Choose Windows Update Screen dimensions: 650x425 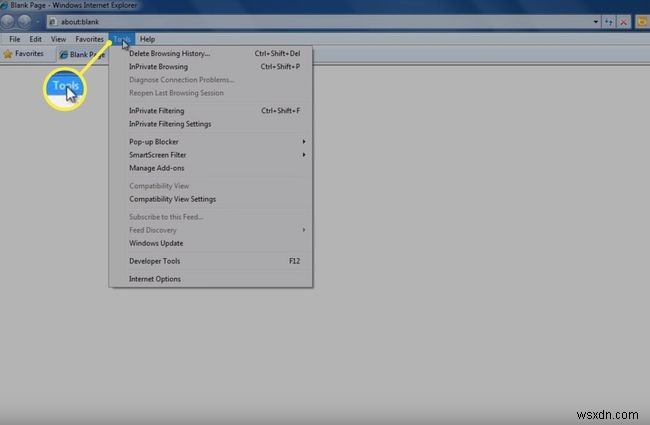click(211, 243)
